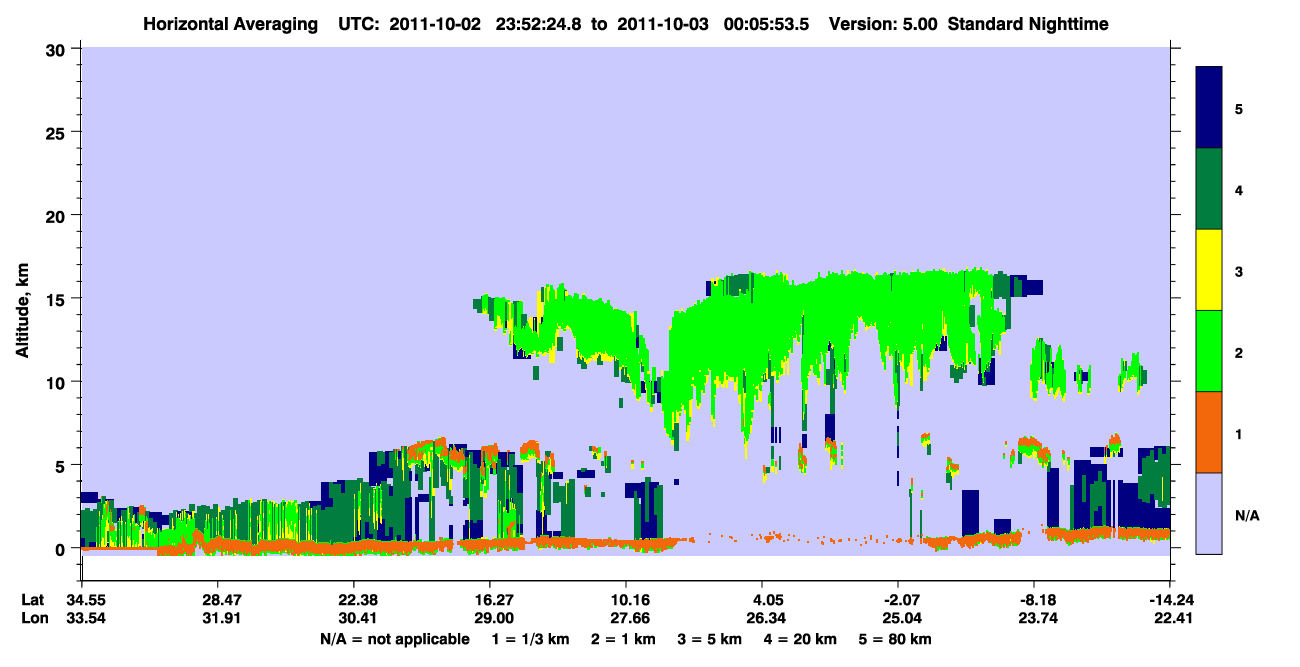This screenshot has width=1300, height=667.
Task: Click the start time '23:52:24.8'
Action: pos(539,23)
